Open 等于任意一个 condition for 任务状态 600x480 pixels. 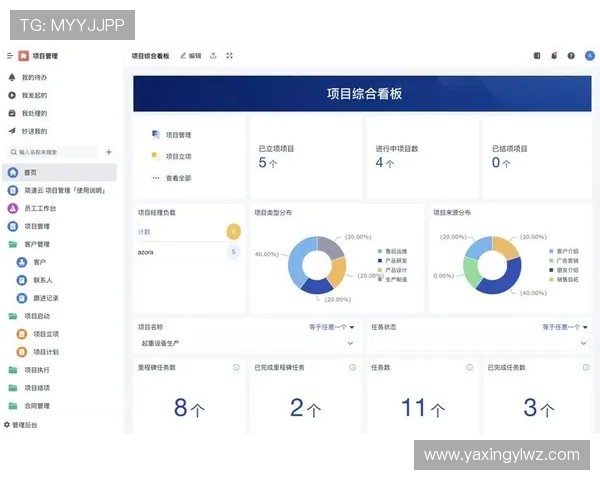pyautogui.click(x=565, y=327)
